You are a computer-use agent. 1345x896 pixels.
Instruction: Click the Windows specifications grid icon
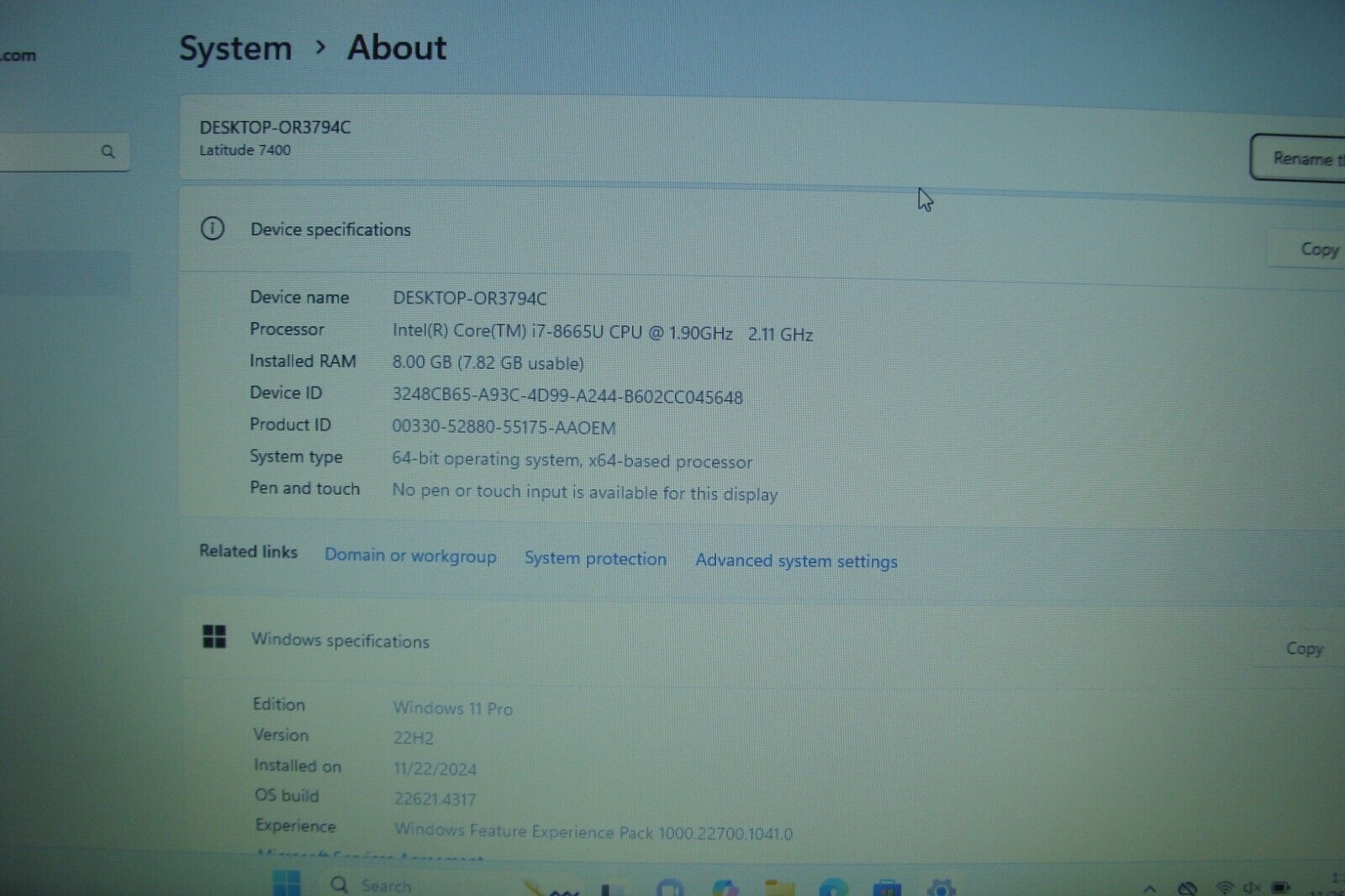215,638
